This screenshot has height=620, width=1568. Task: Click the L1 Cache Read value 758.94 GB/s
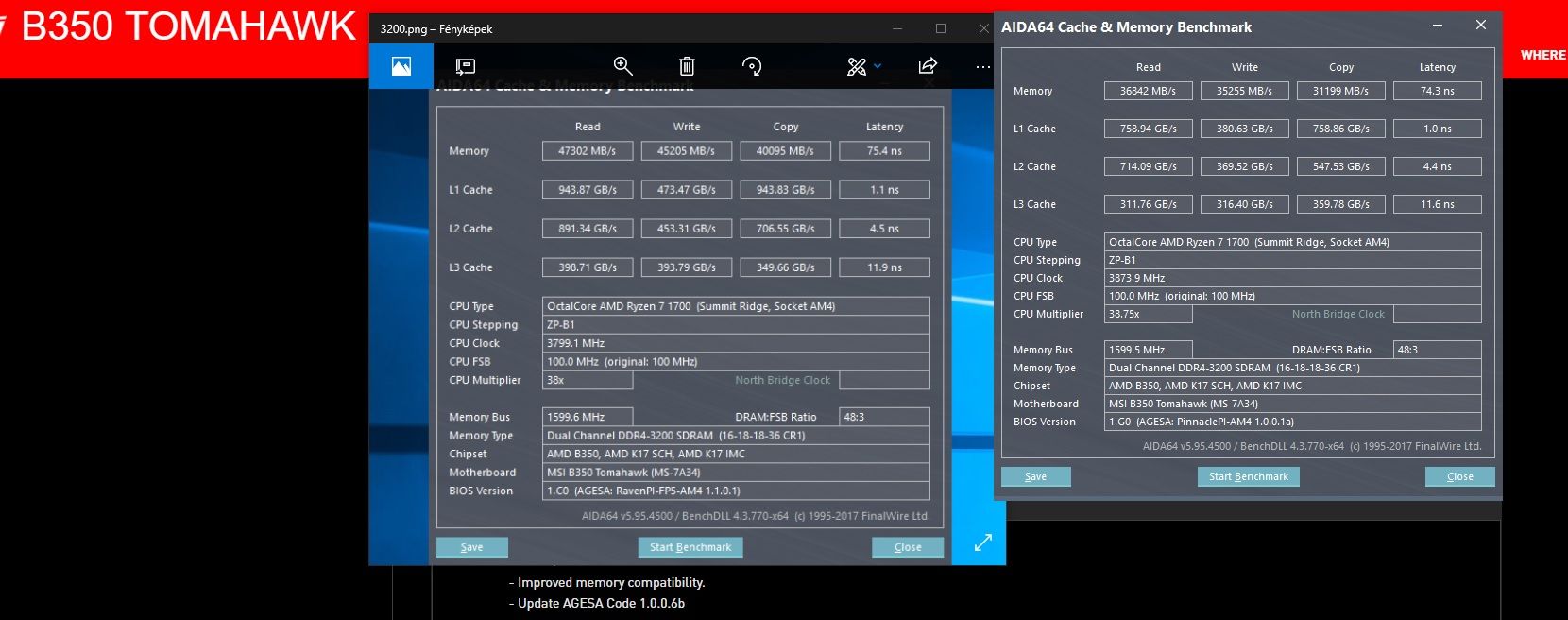(x=1149, y=129)
